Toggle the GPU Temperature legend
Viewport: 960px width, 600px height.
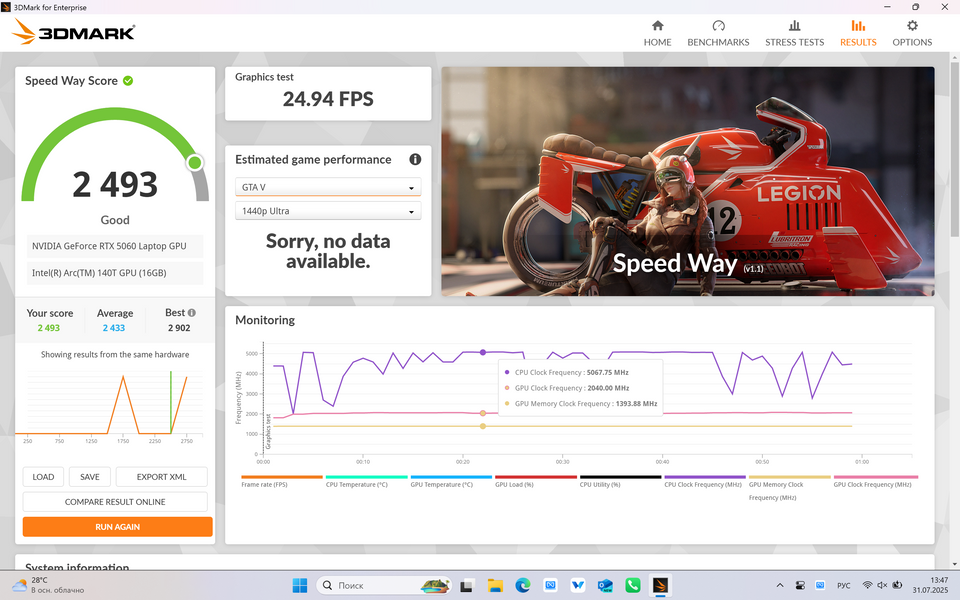coord(451,481)
